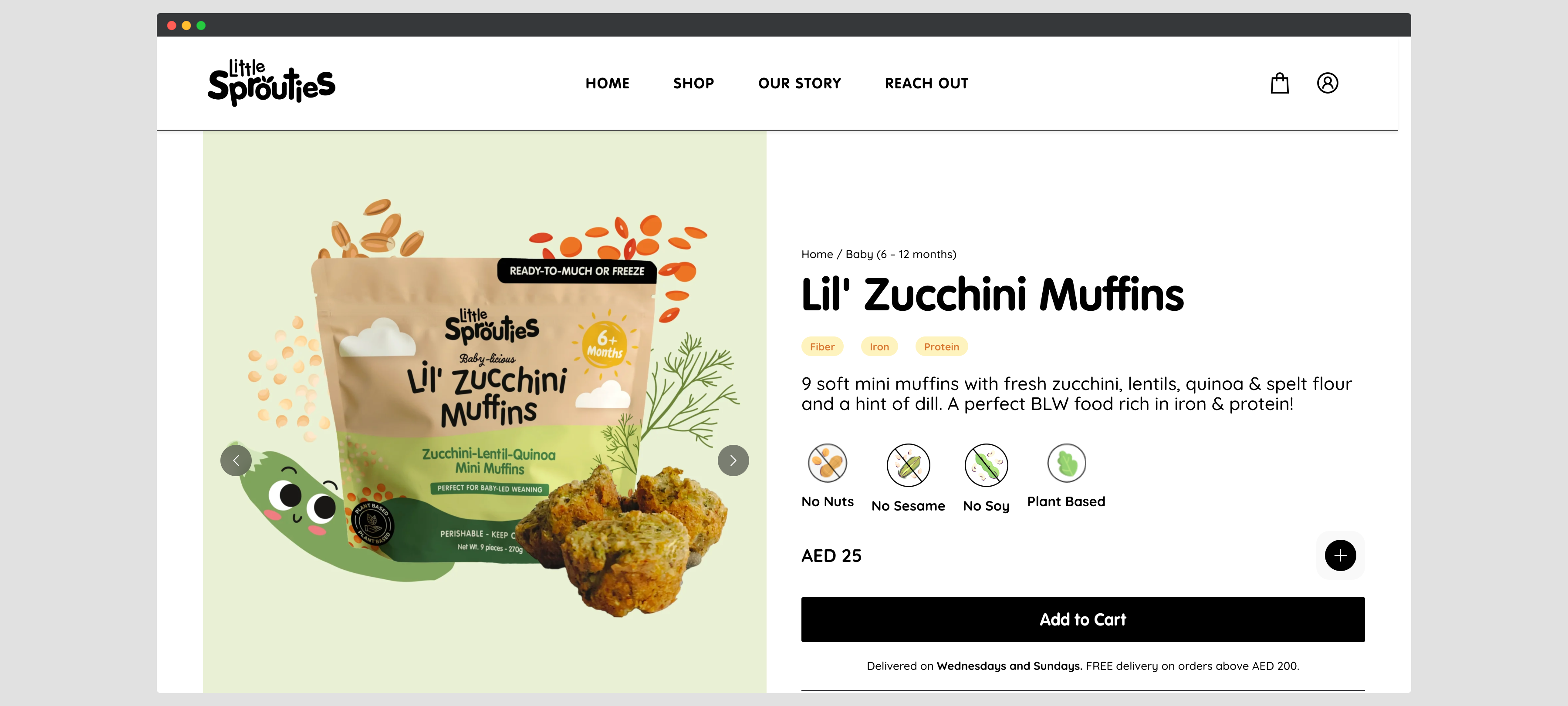Follow the Home breadcrumb link

click(x=817, y=254)
